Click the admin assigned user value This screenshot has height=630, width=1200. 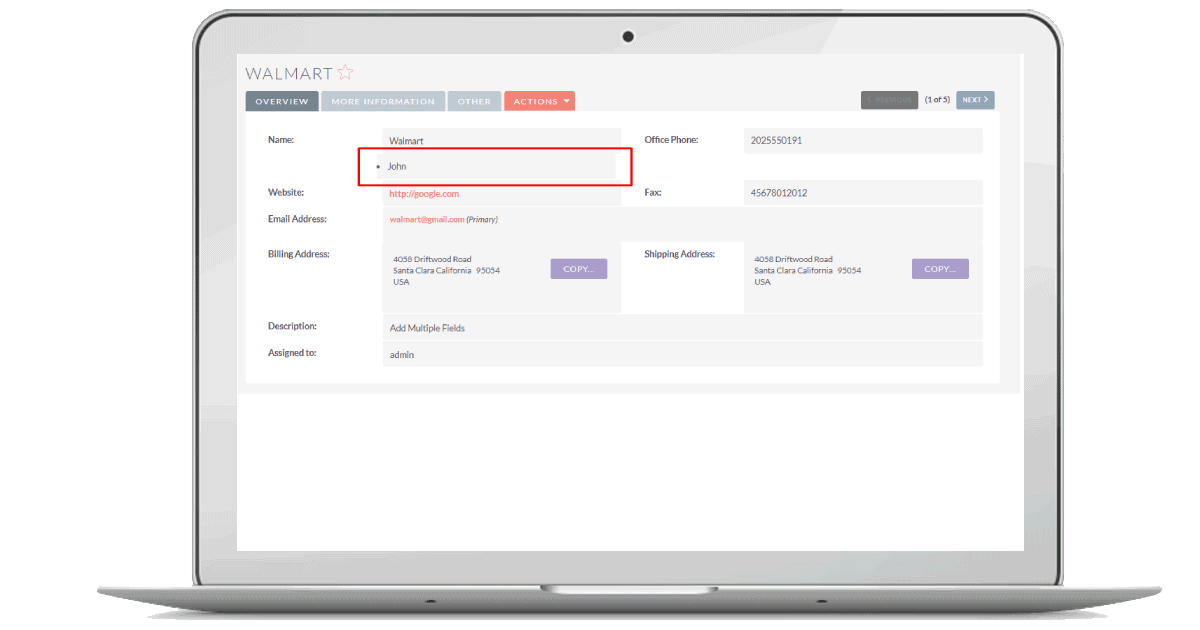tap(401, 355)
